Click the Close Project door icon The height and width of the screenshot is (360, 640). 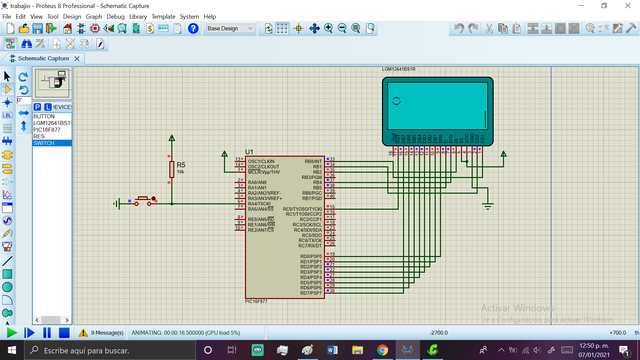(51, 29)
